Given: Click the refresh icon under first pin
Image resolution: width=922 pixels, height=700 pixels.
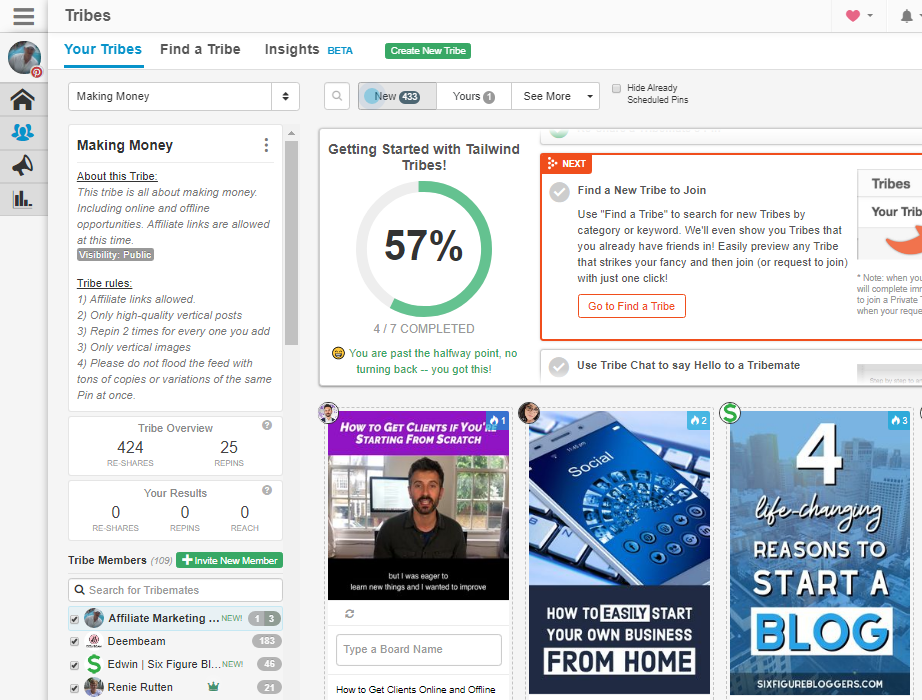Looking at the screenshot, I should tap(349, 614).
